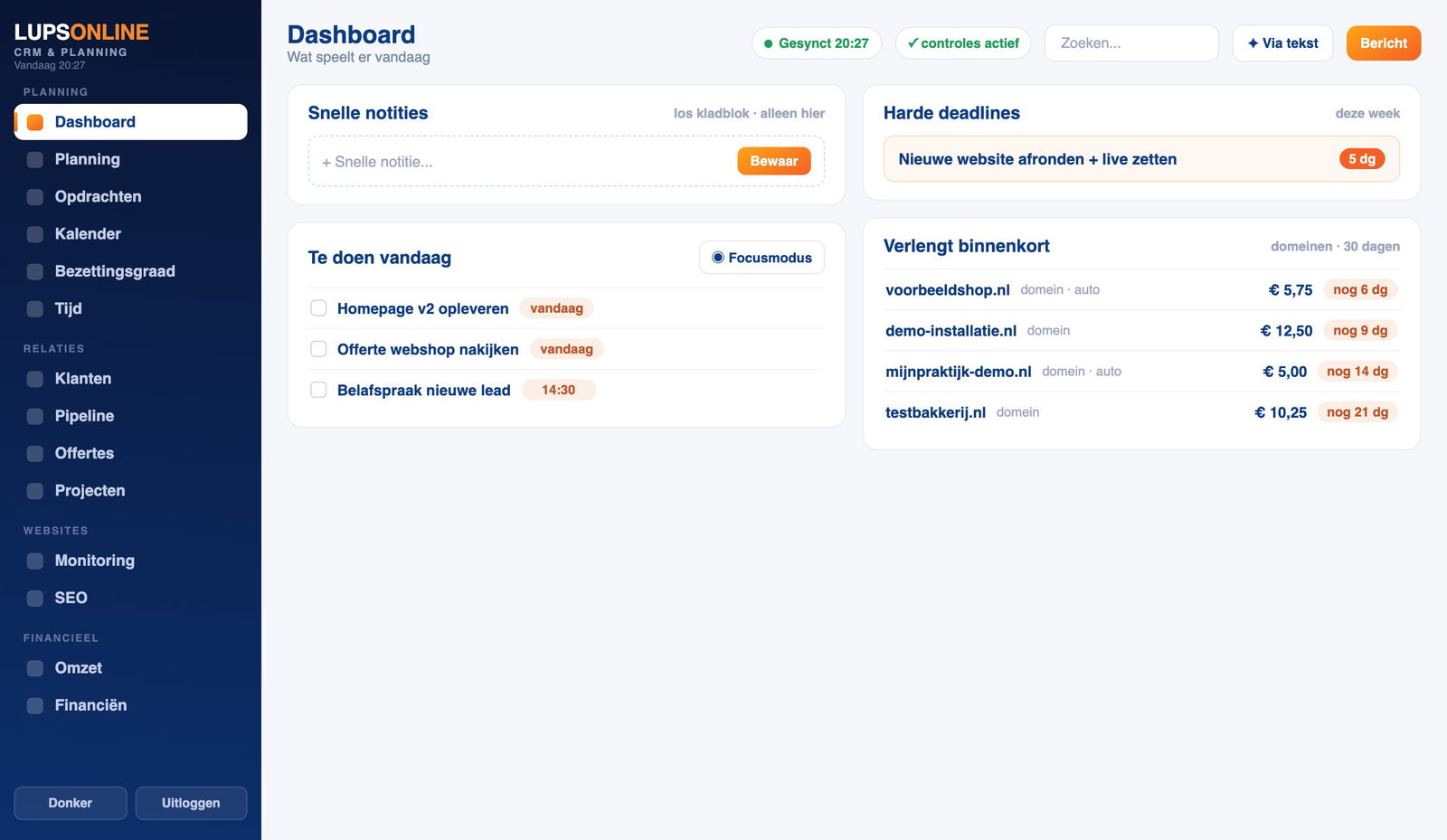
Task: Navigate to Projecten
Action: 130,491
